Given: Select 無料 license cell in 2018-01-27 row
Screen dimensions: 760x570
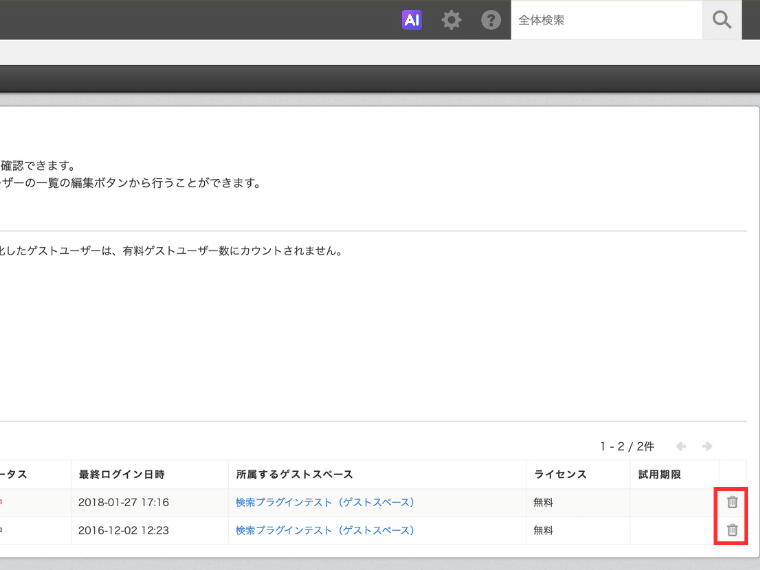Looking at the screenshot, I should pos(578,502).
